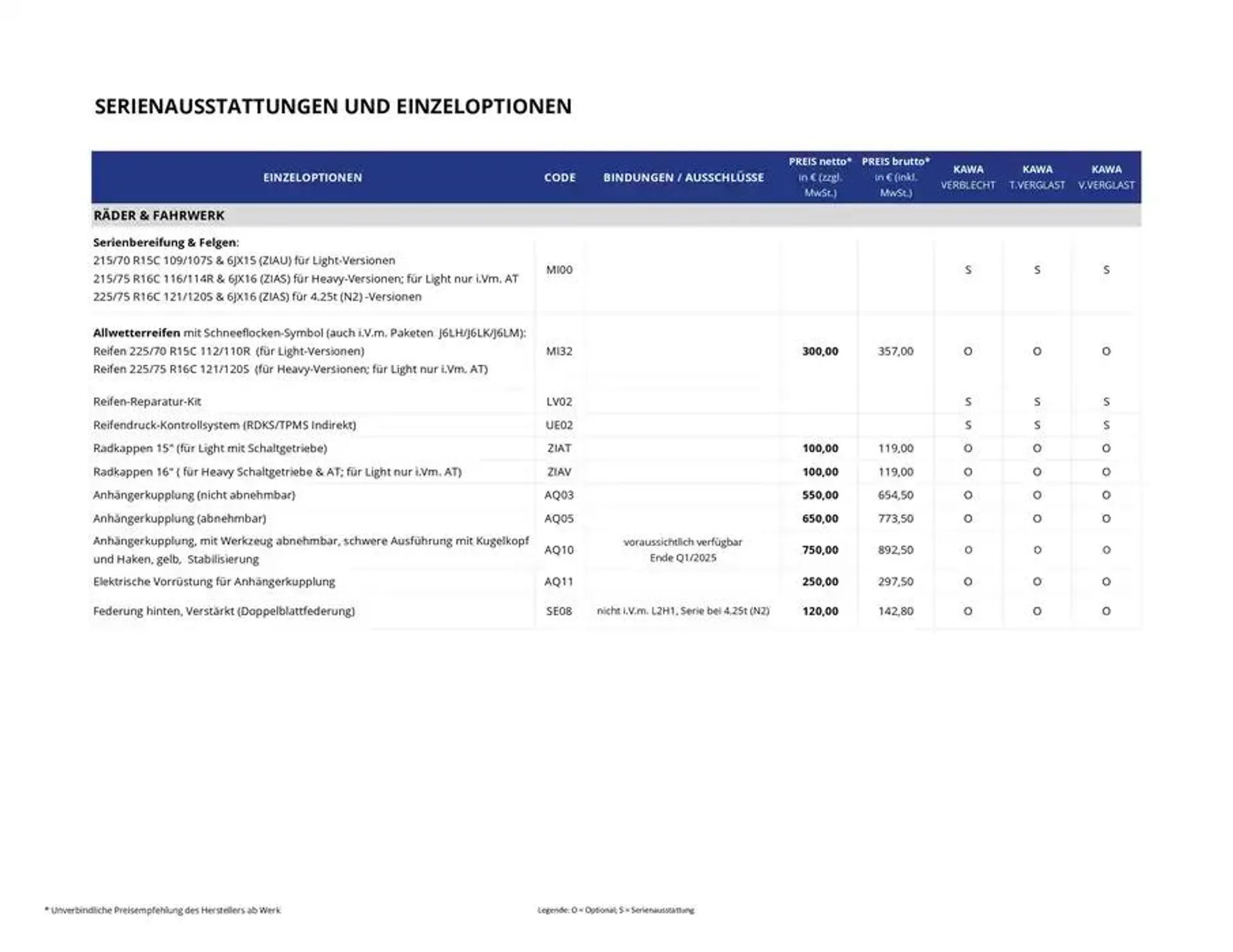Select the 'EINZELOPTIONEN' column header
Screen dimensions: 1233x952
[x=313, y=177]
